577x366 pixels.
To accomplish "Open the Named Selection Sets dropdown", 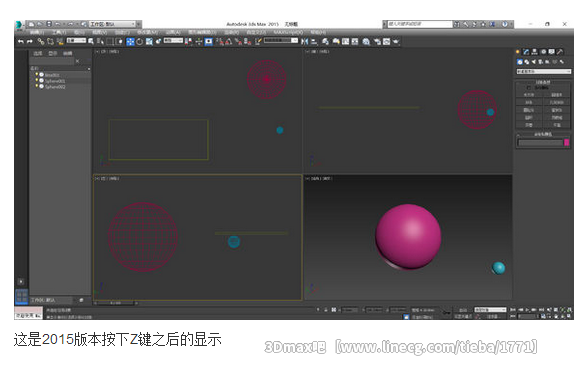I will pos(281,40).
